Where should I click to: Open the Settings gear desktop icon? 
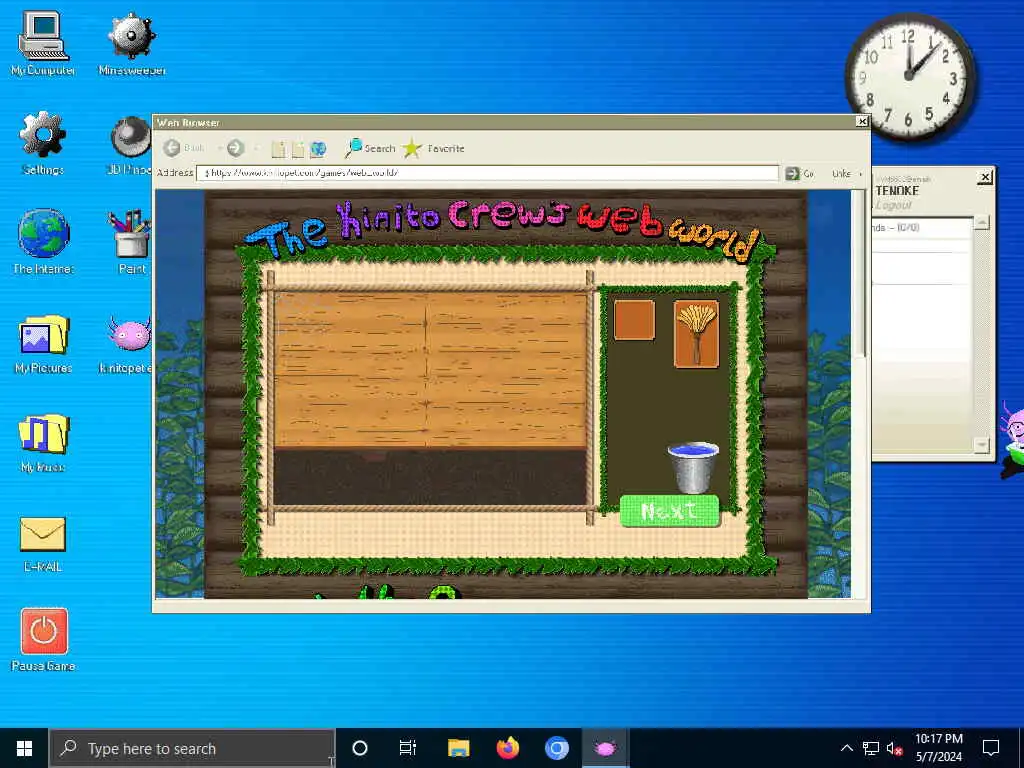pyautogui.click(x=43, y=144)
